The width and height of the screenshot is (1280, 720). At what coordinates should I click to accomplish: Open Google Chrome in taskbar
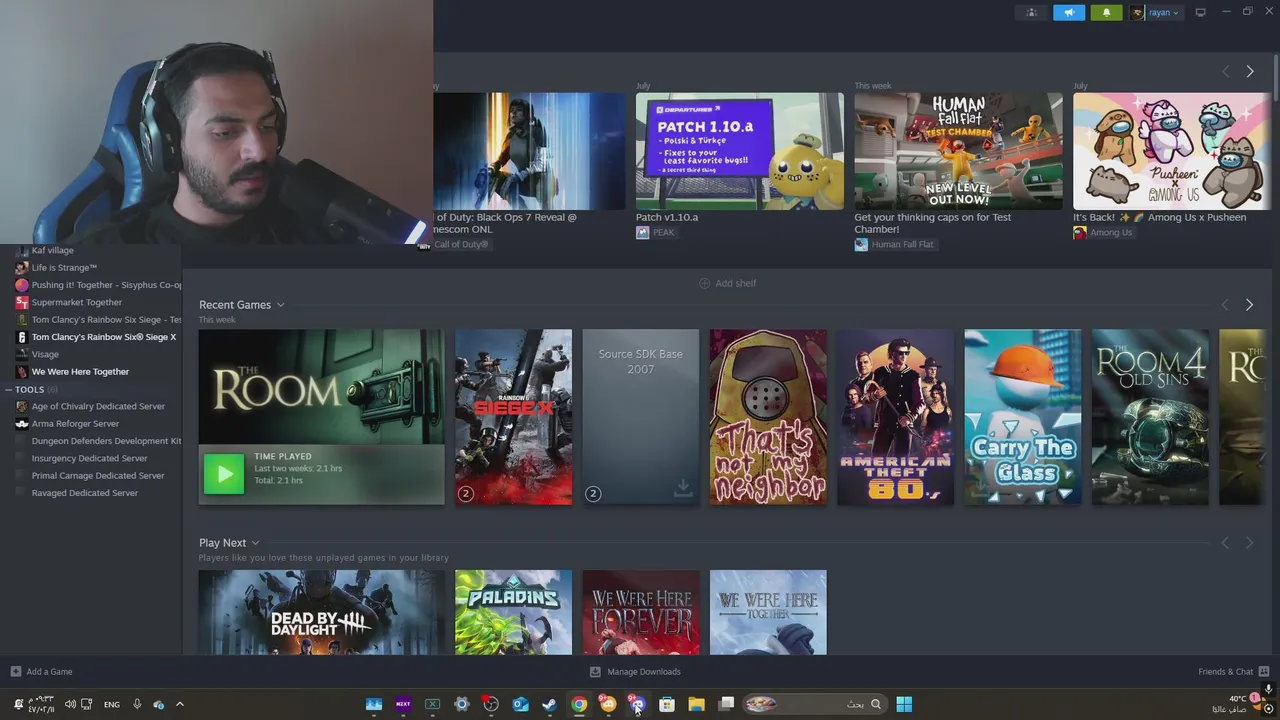(579, 704)
